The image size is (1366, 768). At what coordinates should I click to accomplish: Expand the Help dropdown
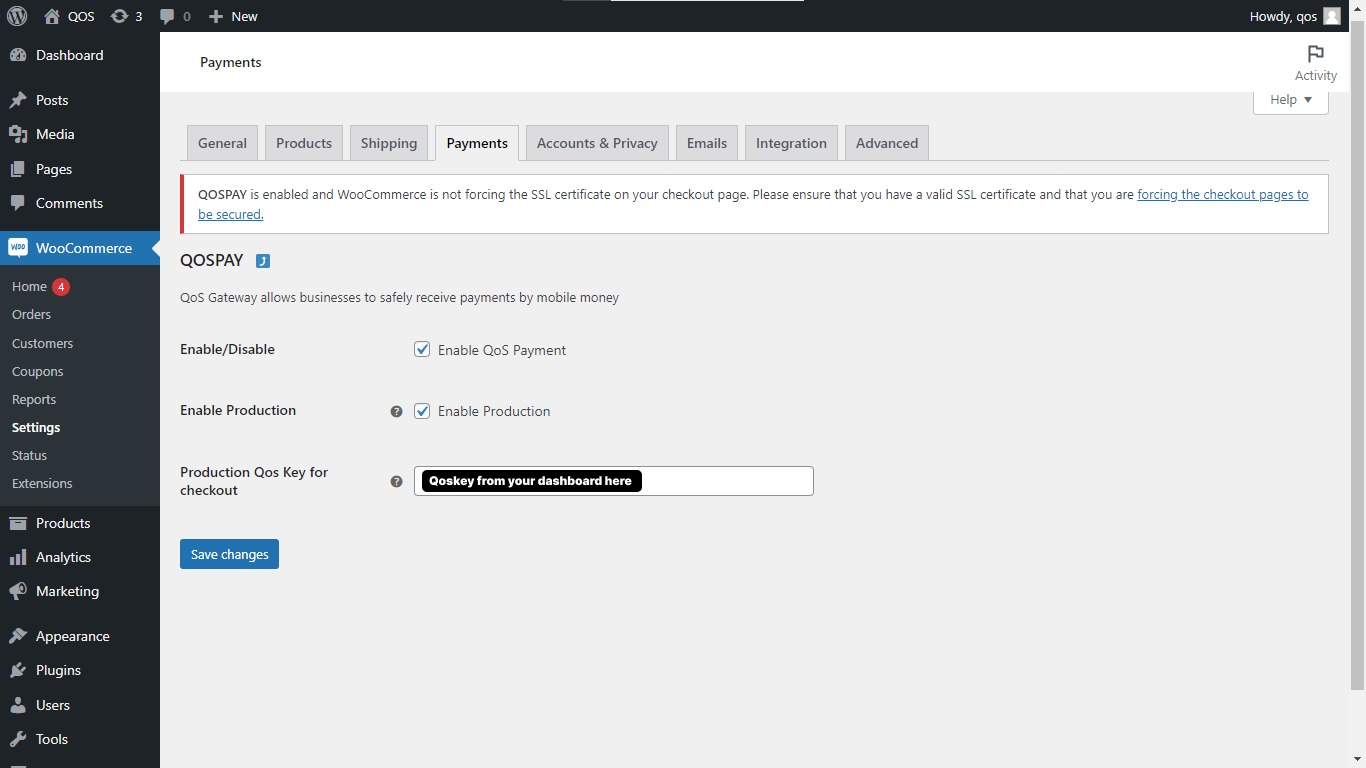(1290, 100)
